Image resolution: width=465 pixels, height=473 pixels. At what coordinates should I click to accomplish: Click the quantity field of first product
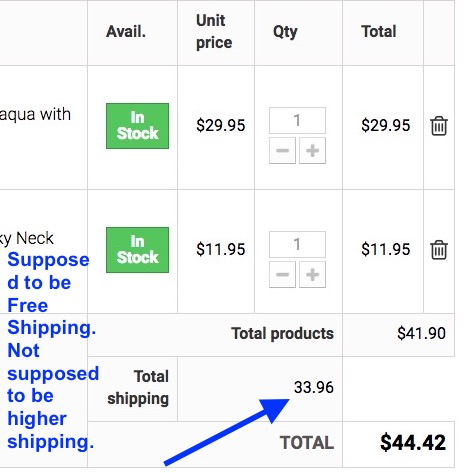pos(297,120)
